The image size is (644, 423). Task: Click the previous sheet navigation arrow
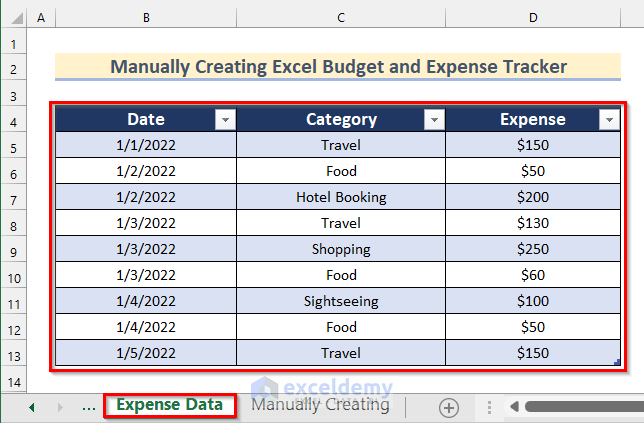pos(31,407)
